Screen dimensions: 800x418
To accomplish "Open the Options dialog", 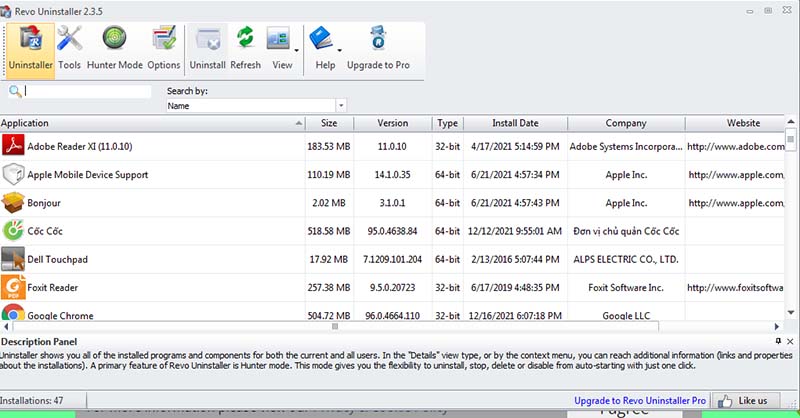I will tap(164, 50).
